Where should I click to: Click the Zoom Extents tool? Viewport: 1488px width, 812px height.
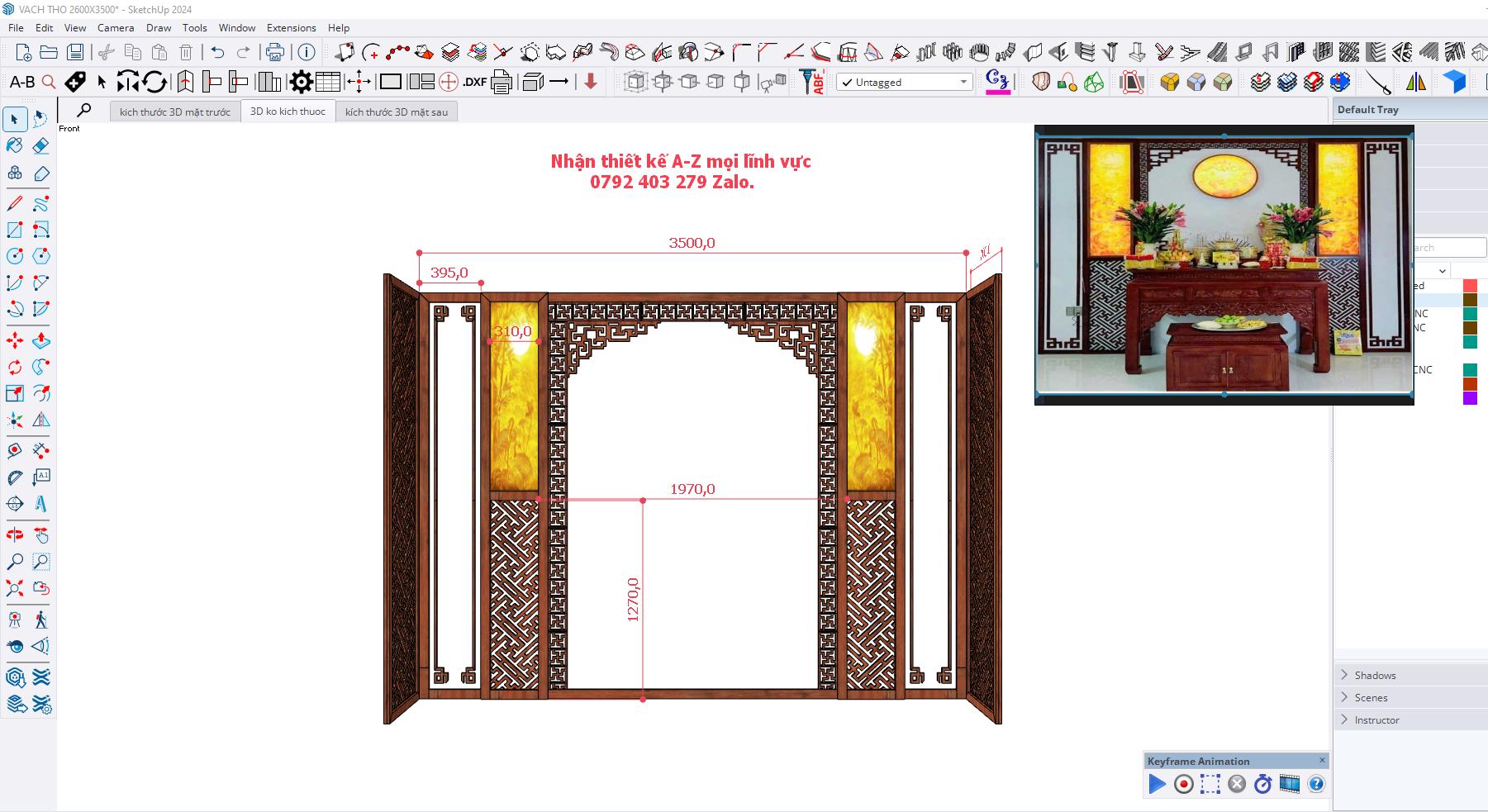(15, 588)
